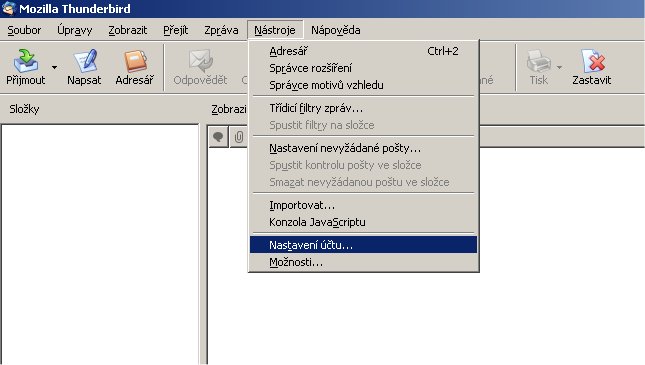Image resolution: width=645 pixels, height=365 pixels.
Task: Click the attachment paperclip column icon
Action: (239, 137)
